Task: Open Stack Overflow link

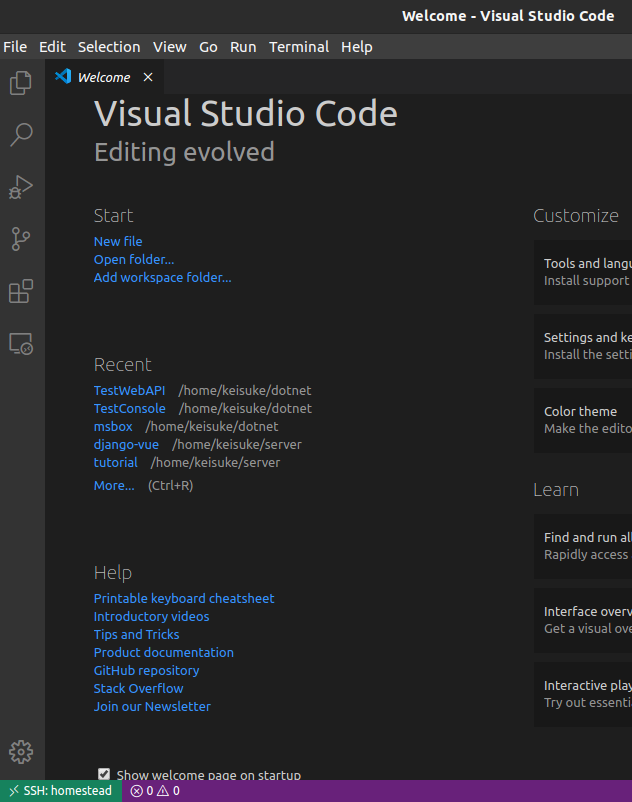Action: (138, 688)
